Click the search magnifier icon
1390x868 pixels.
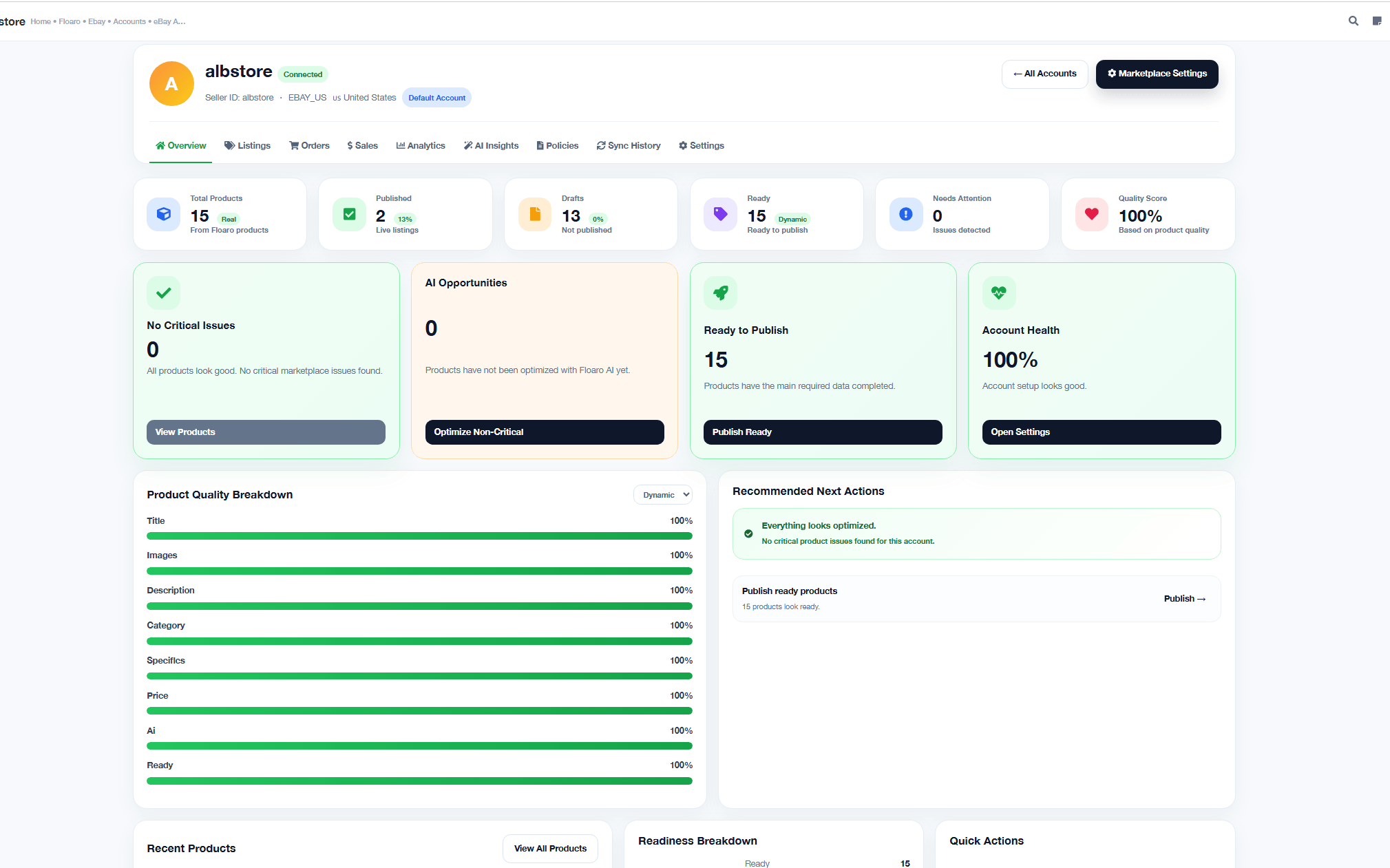click(x=1353, y=21)
